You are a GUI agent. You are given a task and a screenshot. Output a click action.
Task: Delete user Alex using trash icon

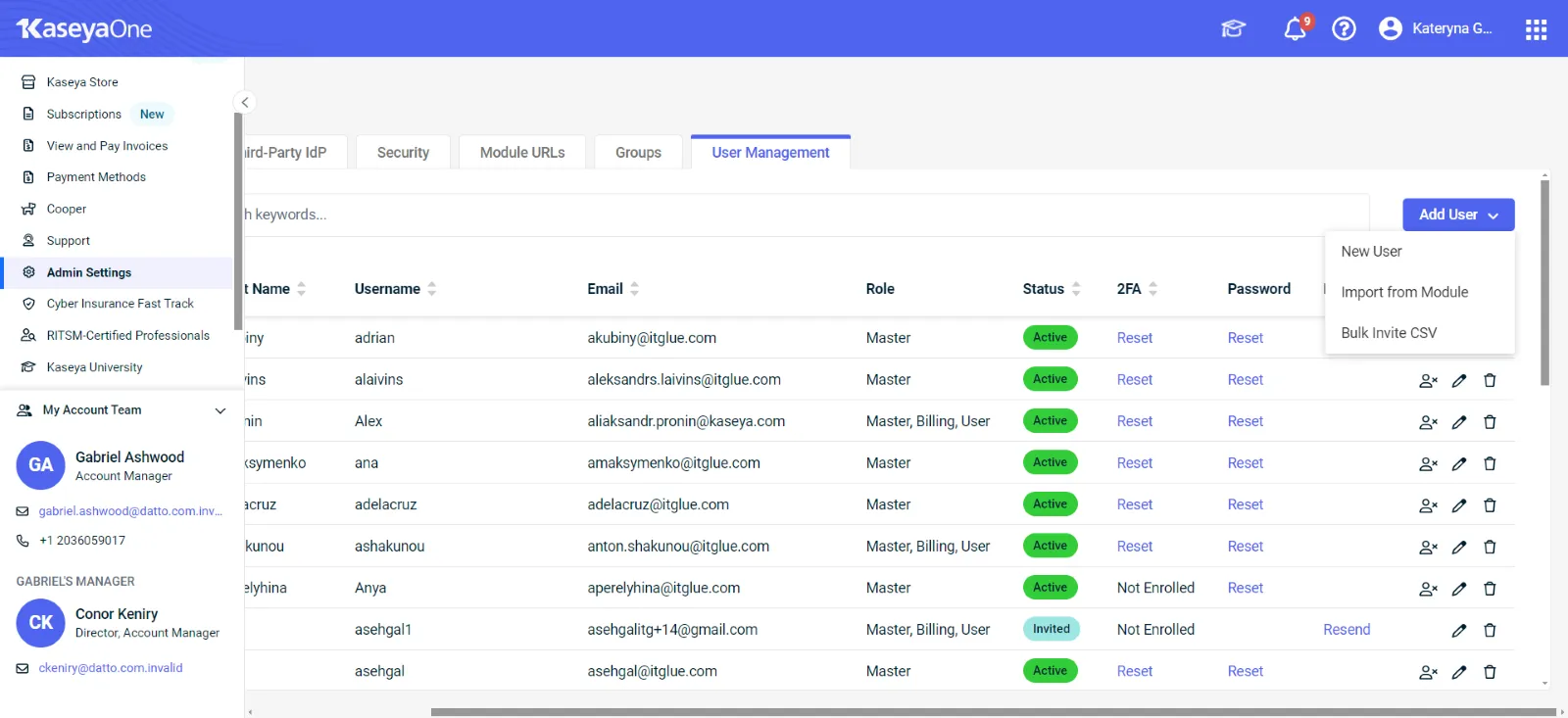pos(1490,422)
